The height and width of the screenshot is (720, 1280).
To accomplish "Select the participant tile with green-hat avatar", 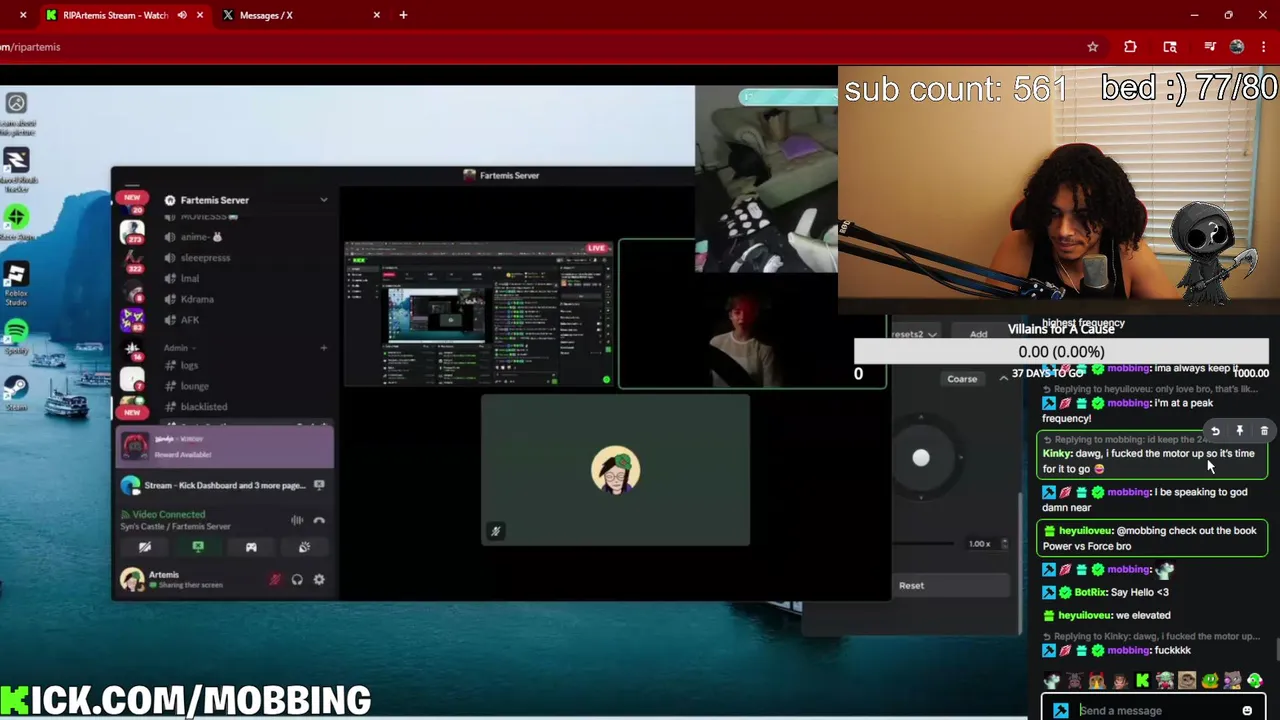I will pyautogui.click(x=615, y=470).
